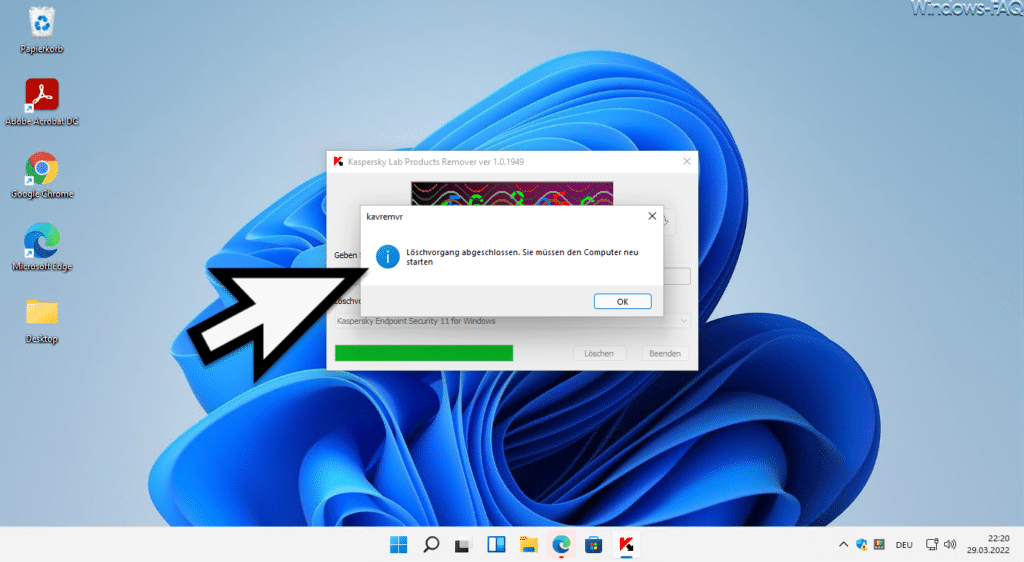
Task: Select the Adobe Acrobat DC desktop icon
Action: [42, 102]
